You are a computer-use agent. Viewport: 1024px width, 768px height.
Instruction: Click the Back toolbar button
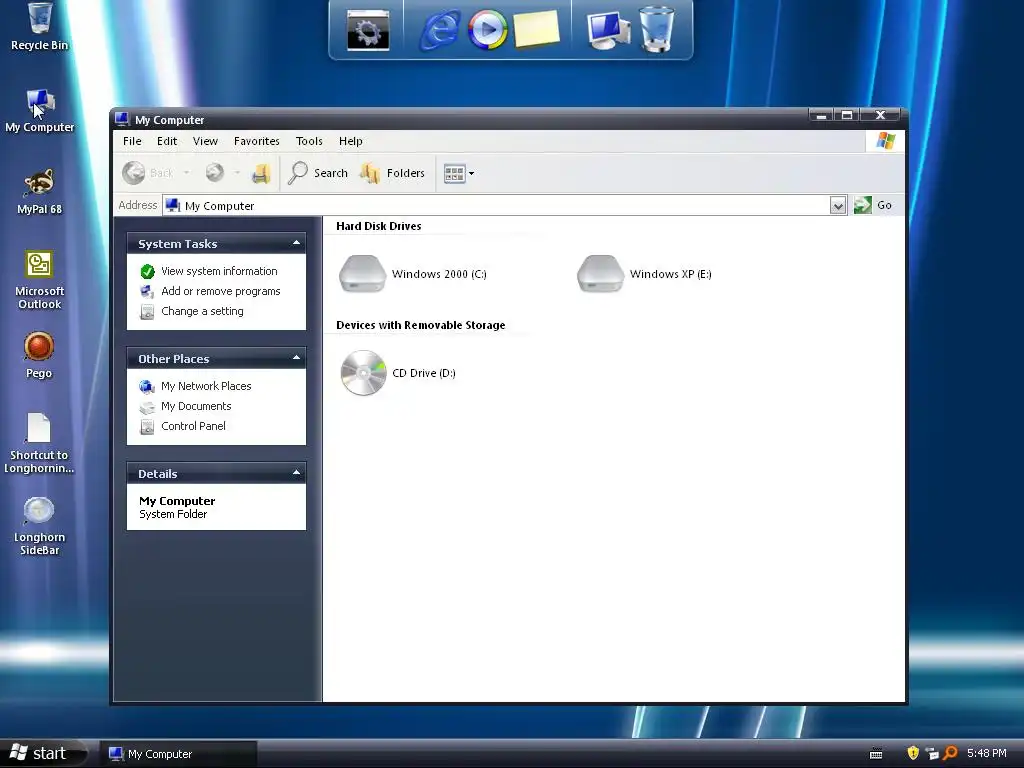pyautogui.click(x=148, y=173)
